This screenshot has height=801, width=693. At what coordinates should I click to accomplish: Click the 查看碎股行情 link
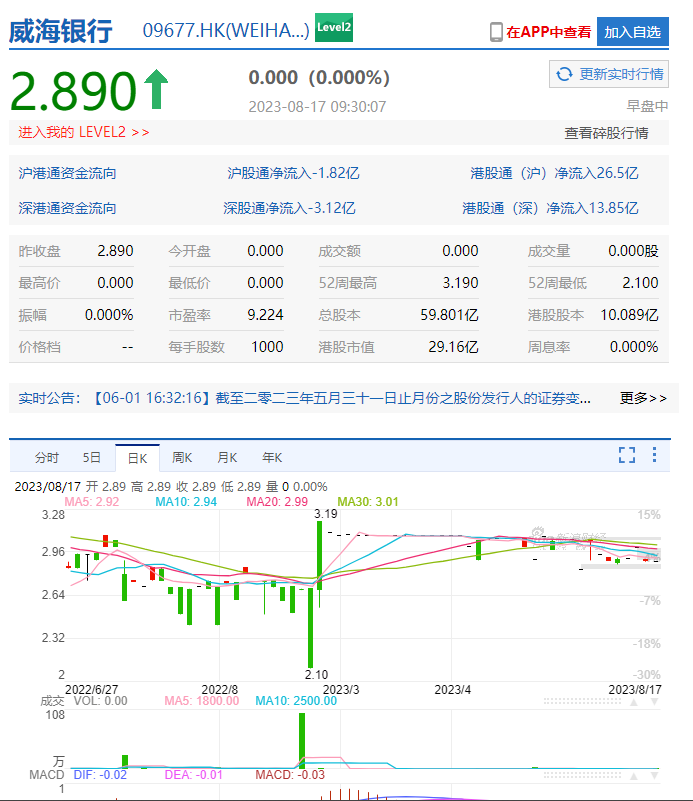tap(606, 133)
